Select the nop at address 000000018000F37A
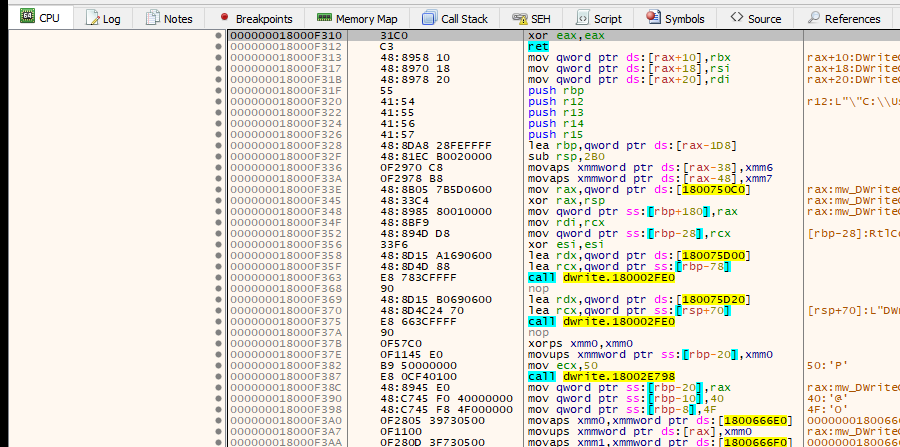Image resolution: width=900 pixels, height=447 pixels. 538,333
